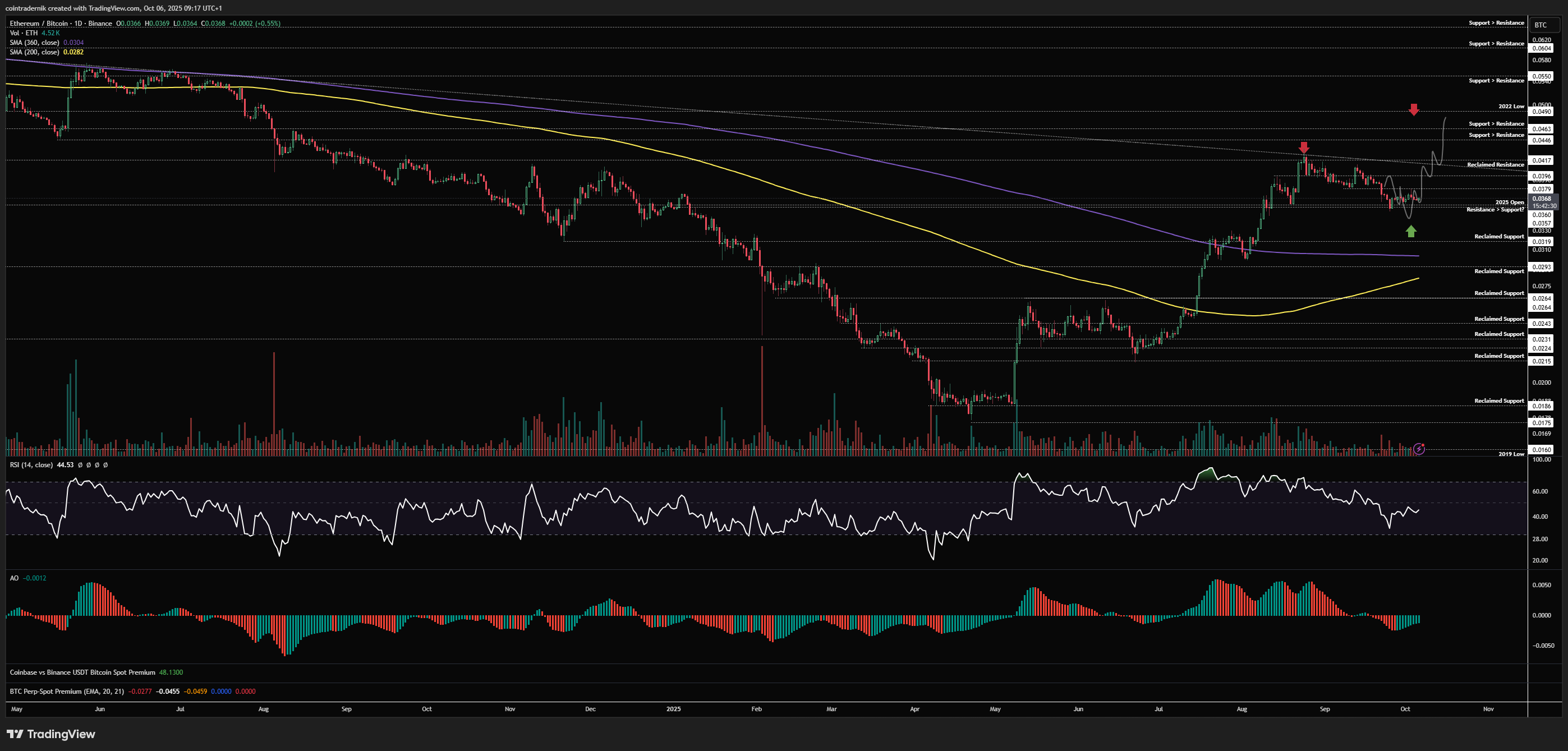
Task: Expand Coinbase vs Binance Spot Premium pane
Action: click(x=82, y=672)
